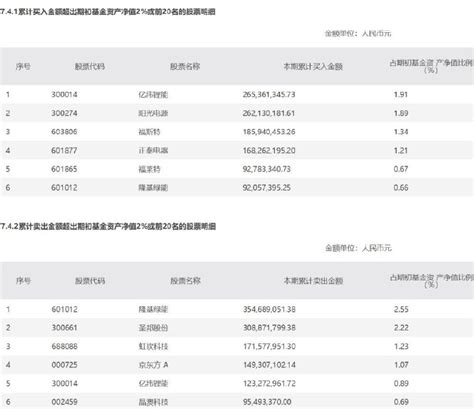Click the sell amount 171,577,951.30
The width and height of the screenshot is (474, 409).
269,346
